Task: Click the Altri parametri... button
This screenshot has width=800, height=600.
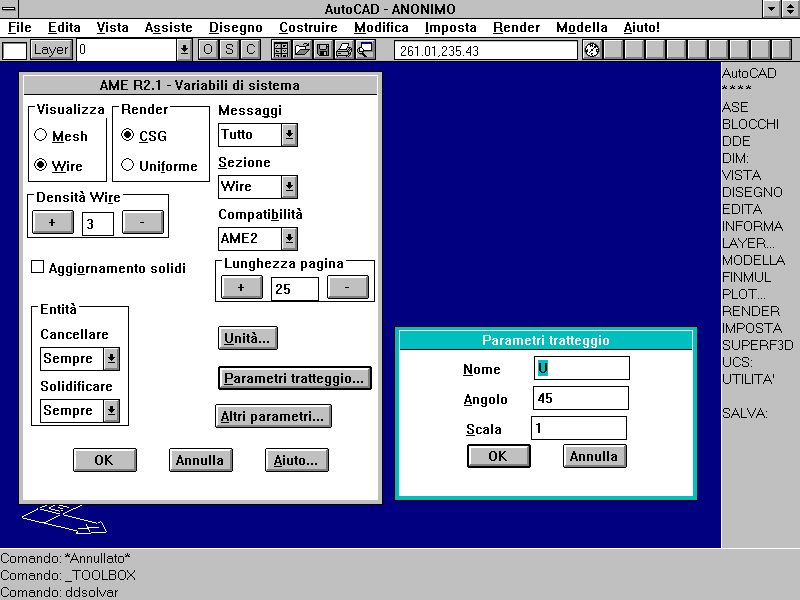Action: tap(273, 416)
